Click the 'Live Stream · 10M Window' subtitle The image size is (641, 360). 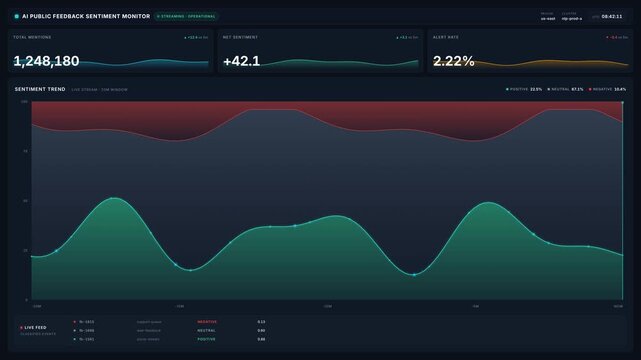tap(99, 89)
